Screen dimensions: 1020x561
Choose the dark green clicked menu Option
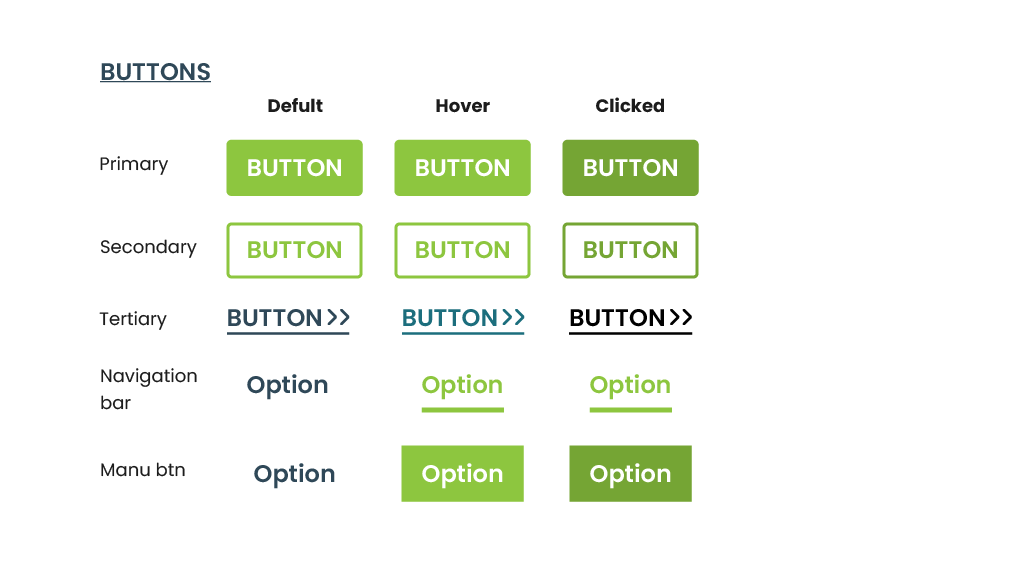630,474
